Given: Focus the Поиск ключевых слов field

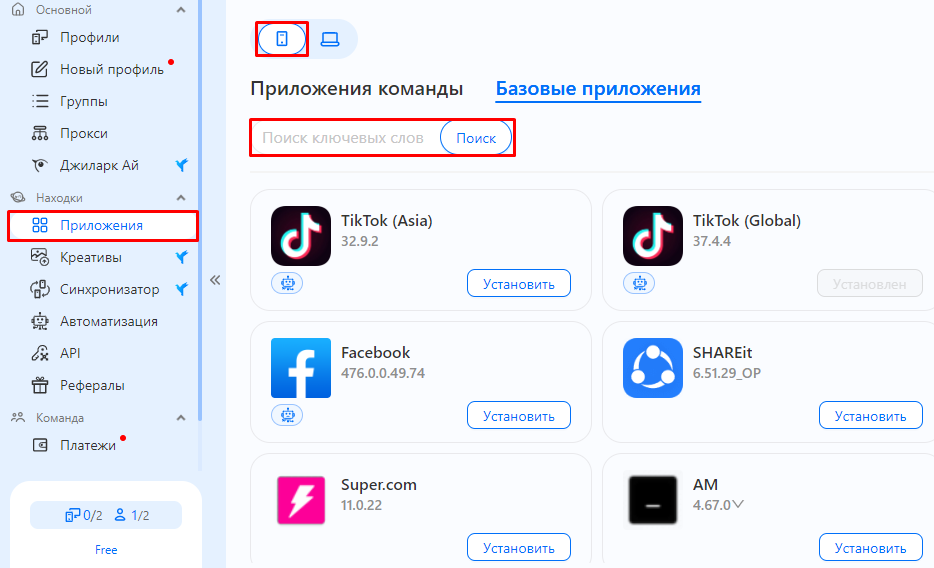Looking at the screenshot, I should pos(345,138).
